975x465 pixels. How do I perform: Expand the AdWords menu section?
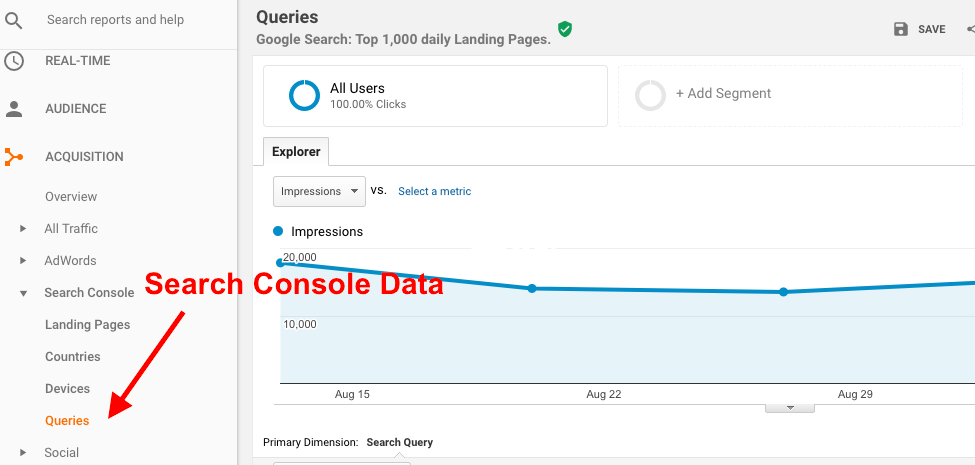23,261
